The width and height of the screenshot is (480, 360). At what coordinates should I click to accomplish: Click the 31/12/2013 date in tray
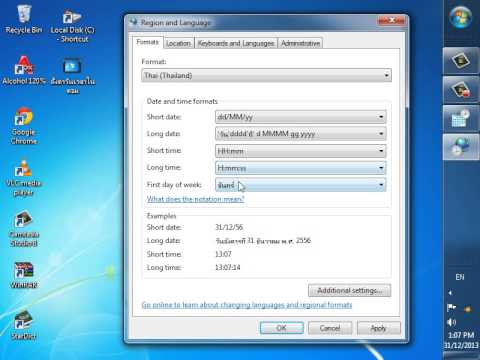tap(461, 345)
